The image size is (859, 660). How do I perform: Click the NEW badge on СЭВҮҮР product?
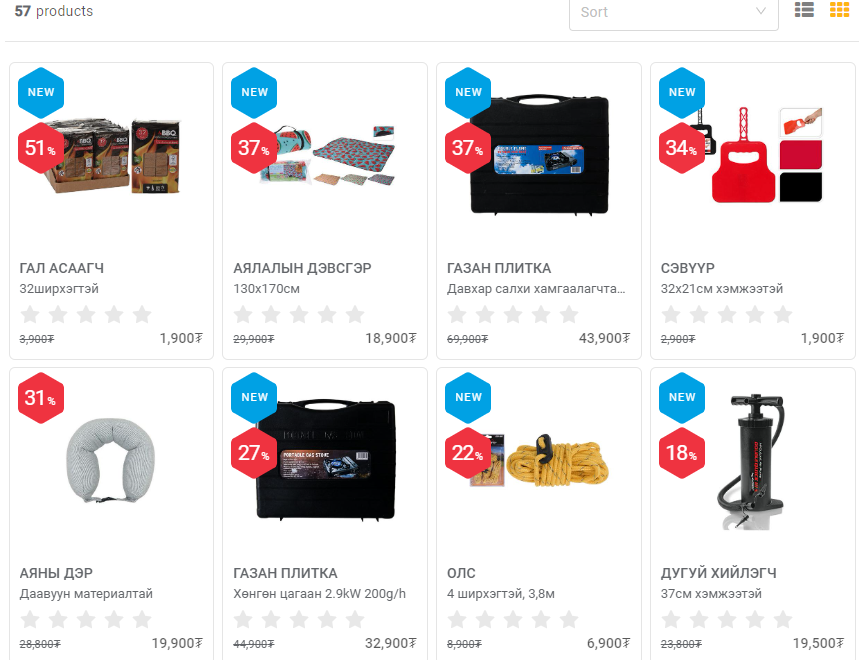tap(682, 93)
